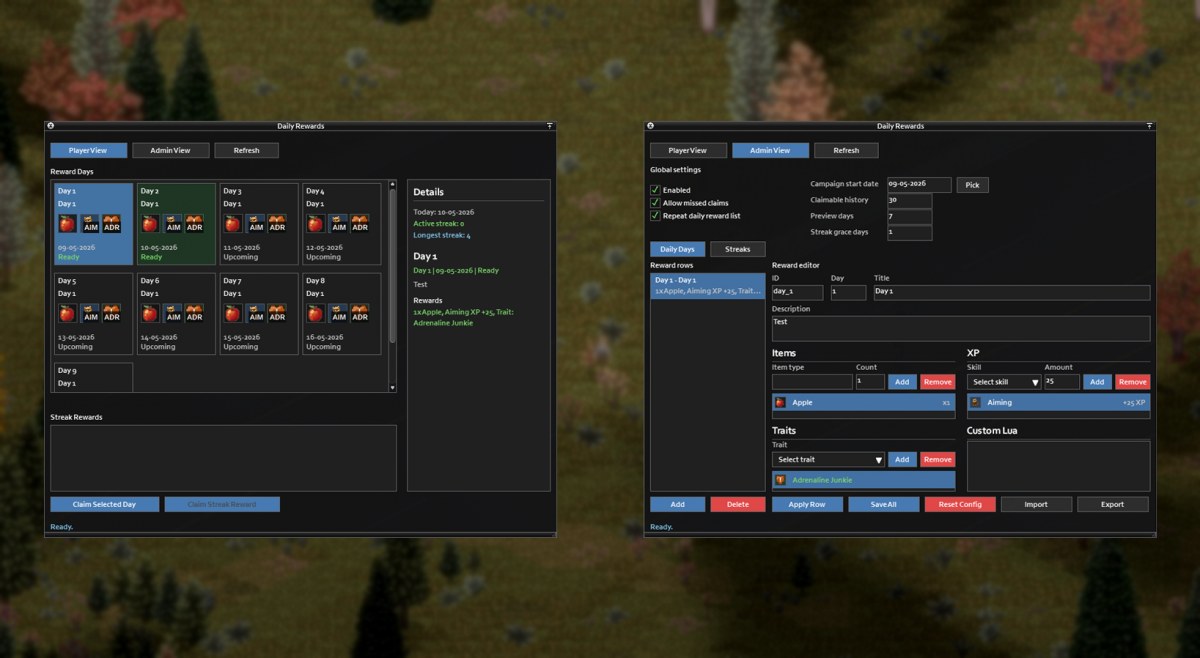Switch to Admin View in left window

[x=170, y=151]
